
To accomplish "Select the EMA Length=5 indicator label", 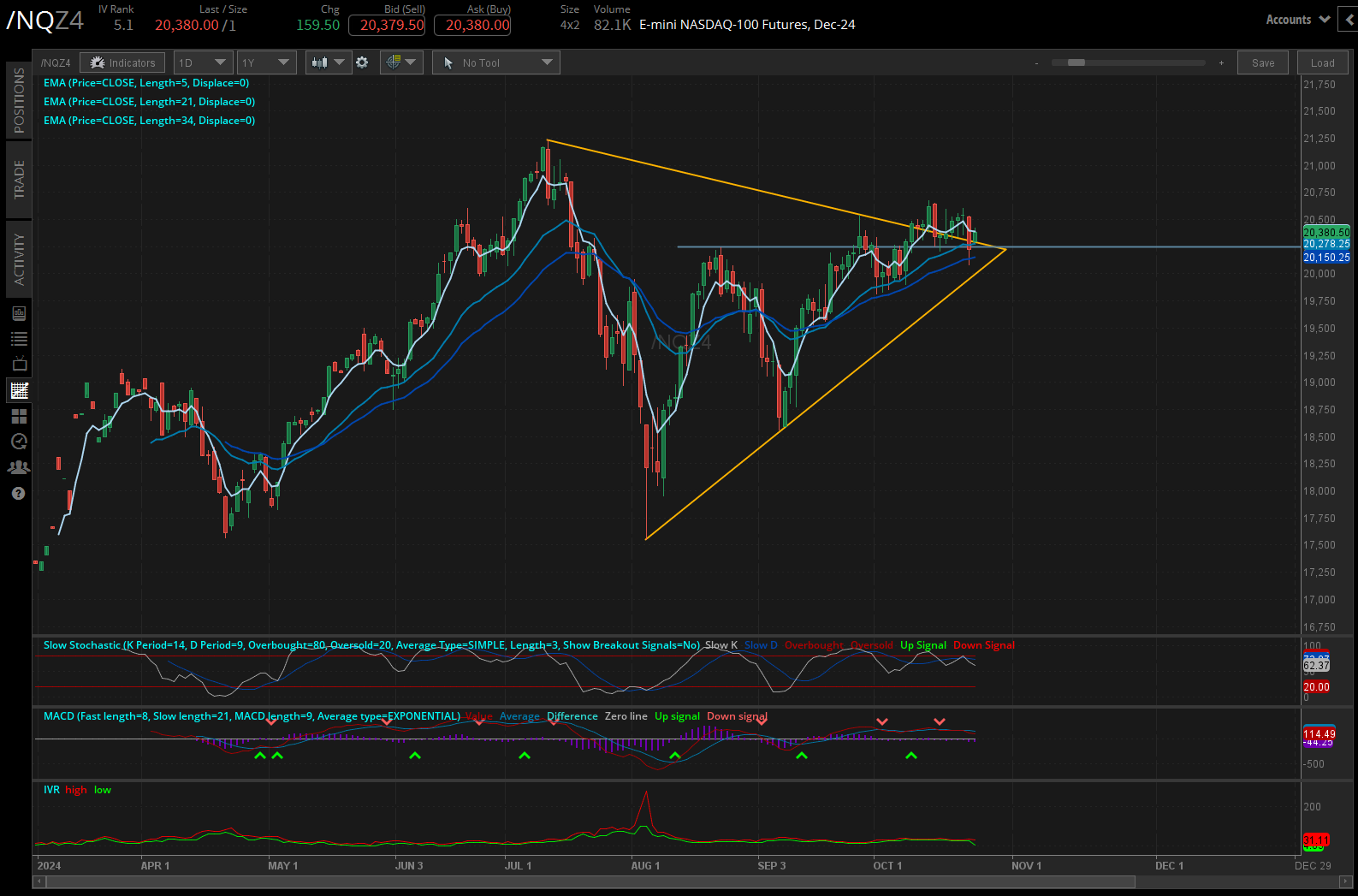I will coord(146,83).
